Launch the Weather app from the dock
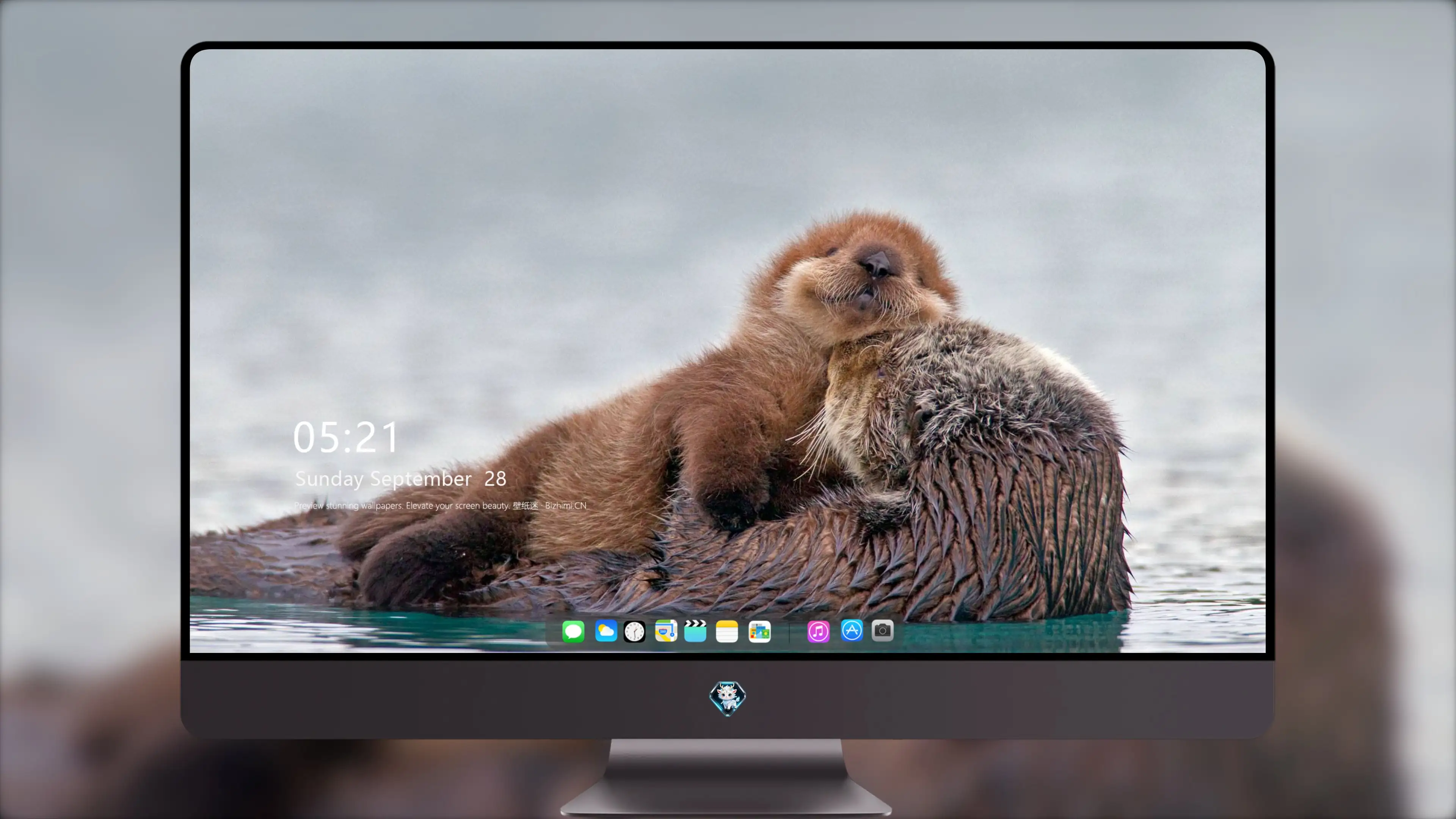This screenshot has height=819, width=1456. point(606,631)
